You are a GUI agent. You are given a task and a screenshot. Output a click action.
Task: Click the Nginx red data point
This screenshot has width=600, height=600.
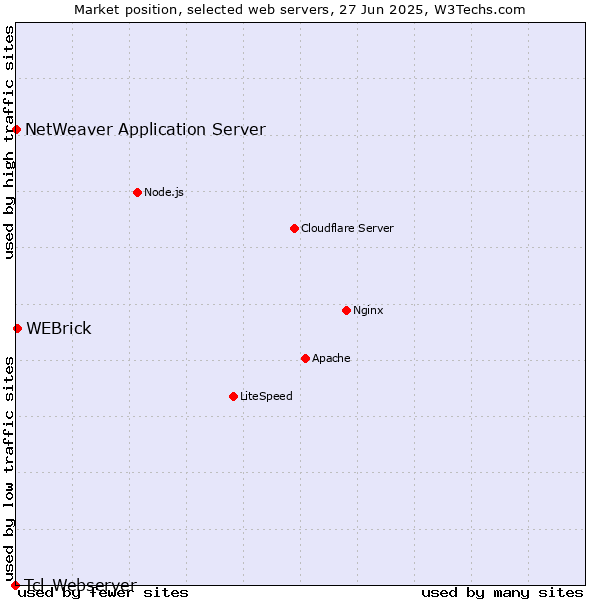346,310
